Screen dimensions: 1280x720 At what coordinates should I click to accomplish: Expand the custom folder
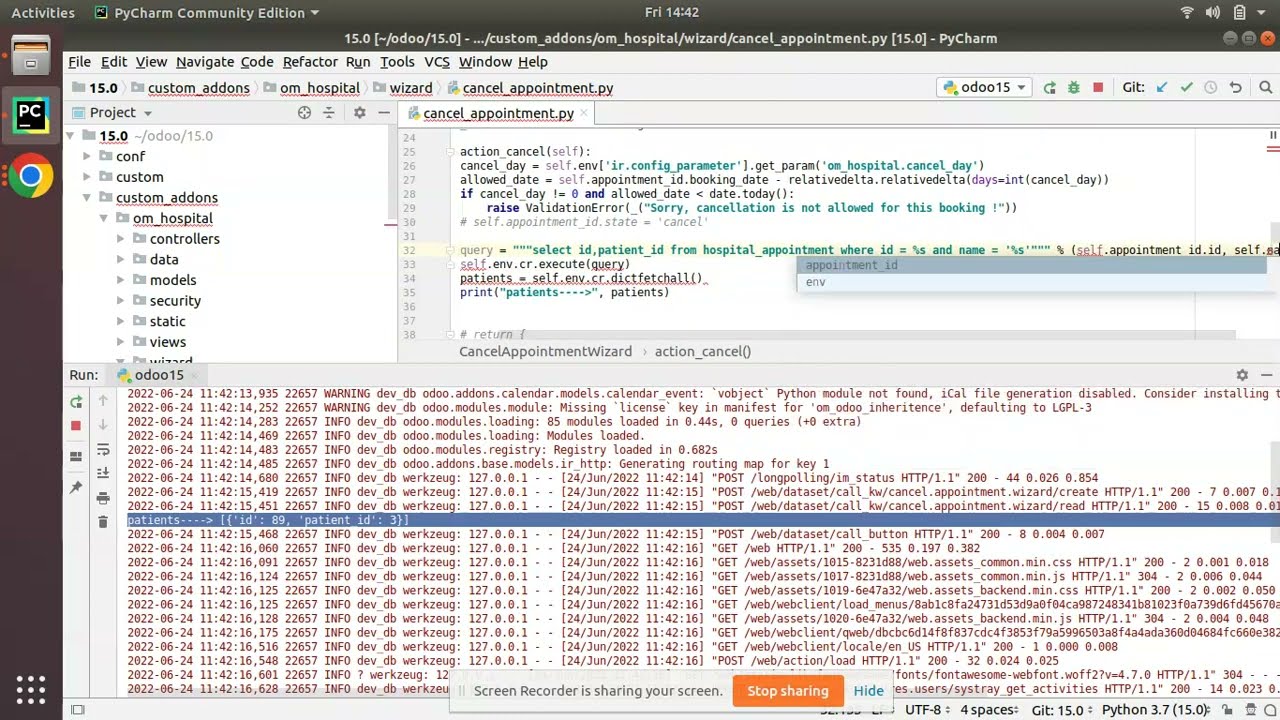[87, 177]
